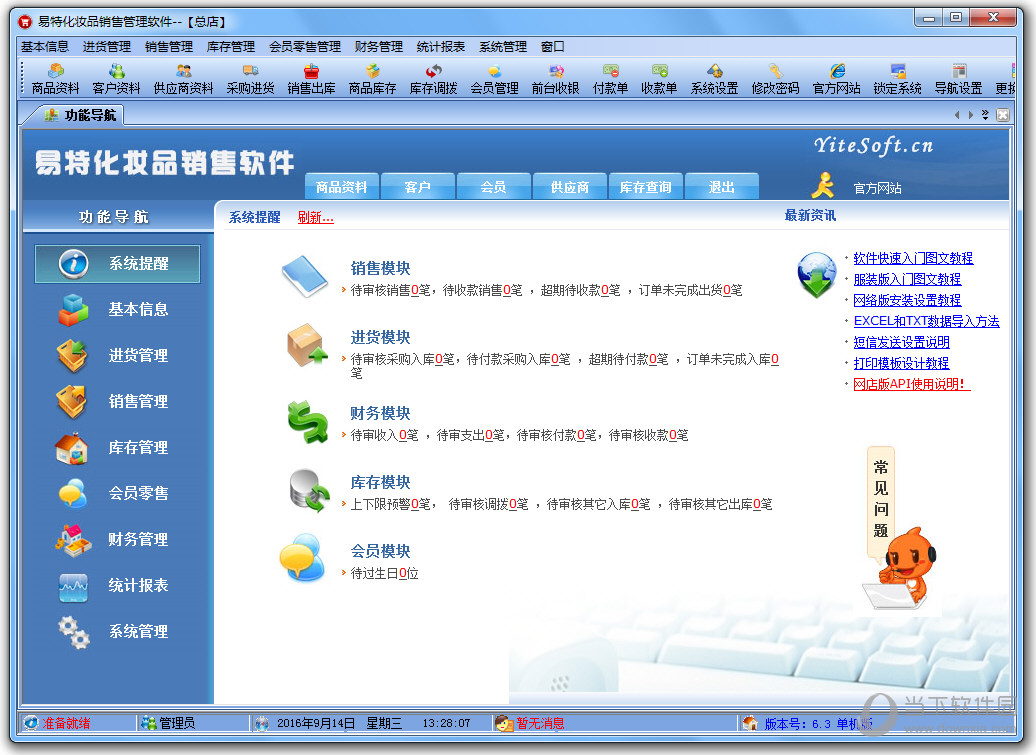This screenshot has height=755, width=1036.
Task: Select 会员零售 in navigation sidebar
Action: pyautogui.click(x=118, y=493)
